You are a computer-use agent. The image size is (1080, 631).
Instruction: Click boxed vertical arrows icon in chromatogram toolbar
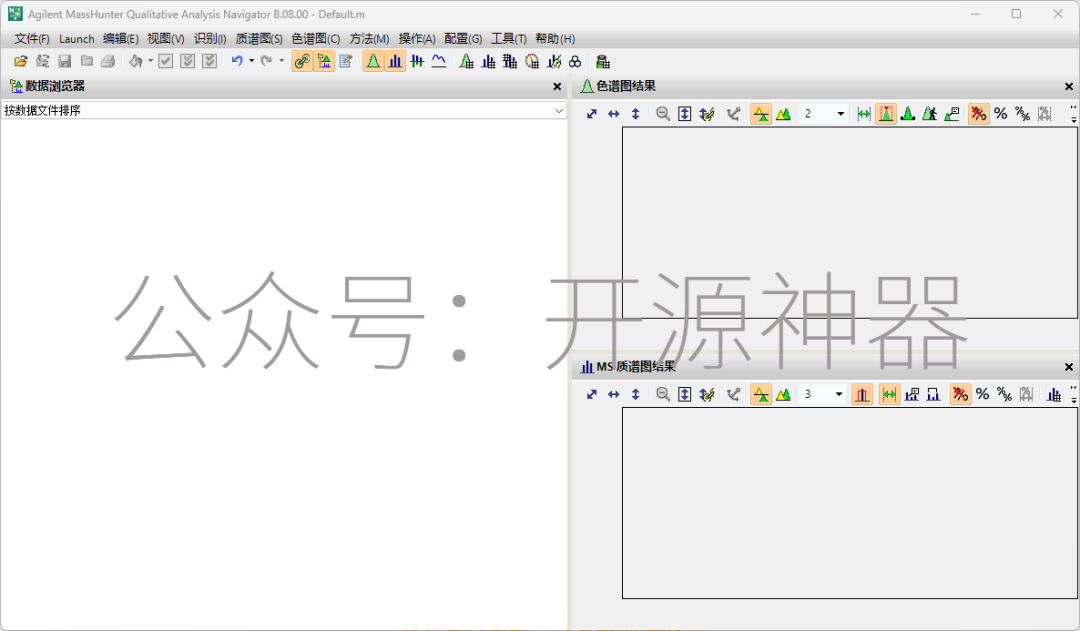point(685,114)
